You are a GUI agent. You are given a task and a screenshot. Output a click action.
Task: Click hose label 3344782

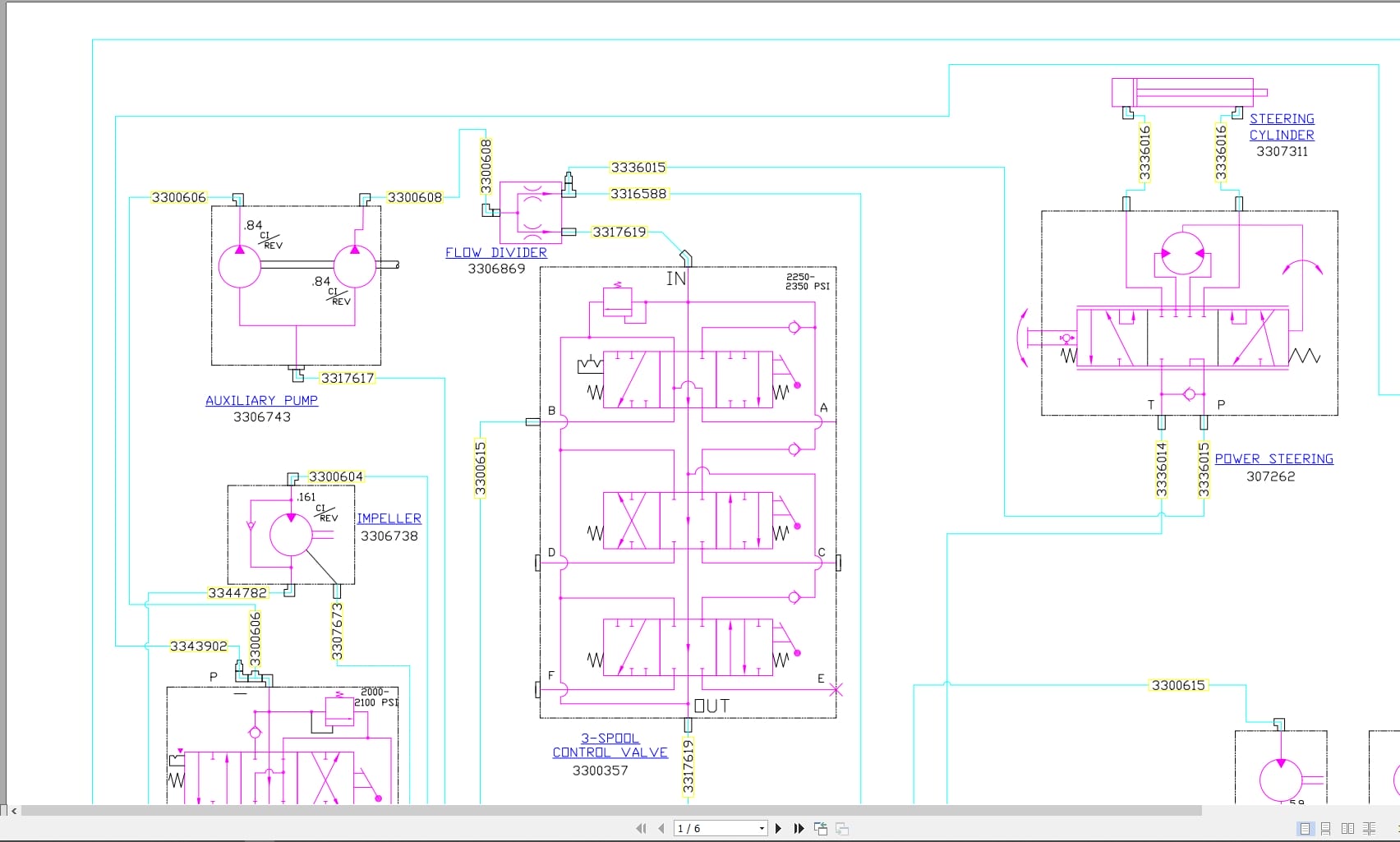point(237,592)
